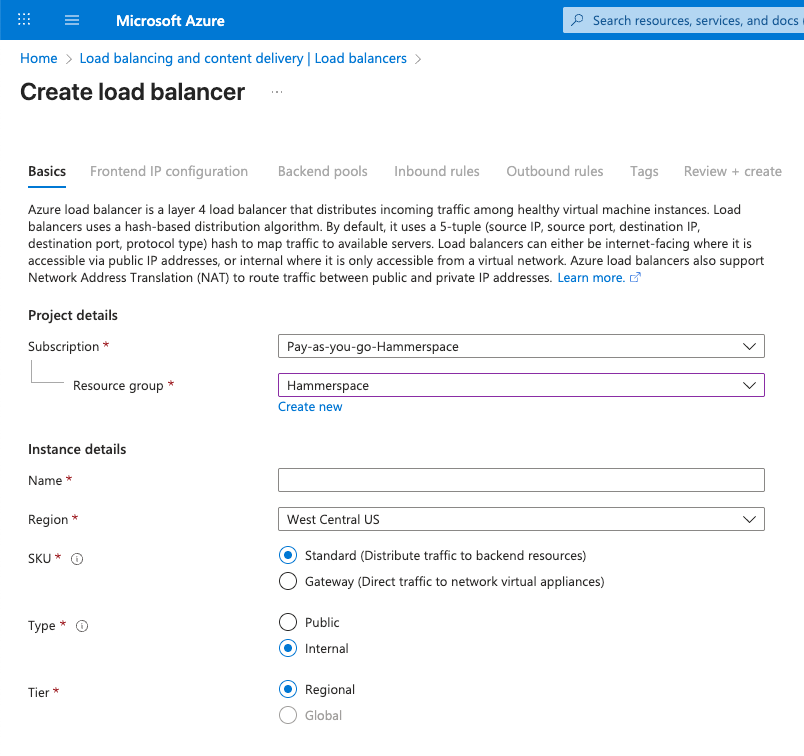Click the Instance details heading
Viewport: 804px width, 756px height.
77,449
